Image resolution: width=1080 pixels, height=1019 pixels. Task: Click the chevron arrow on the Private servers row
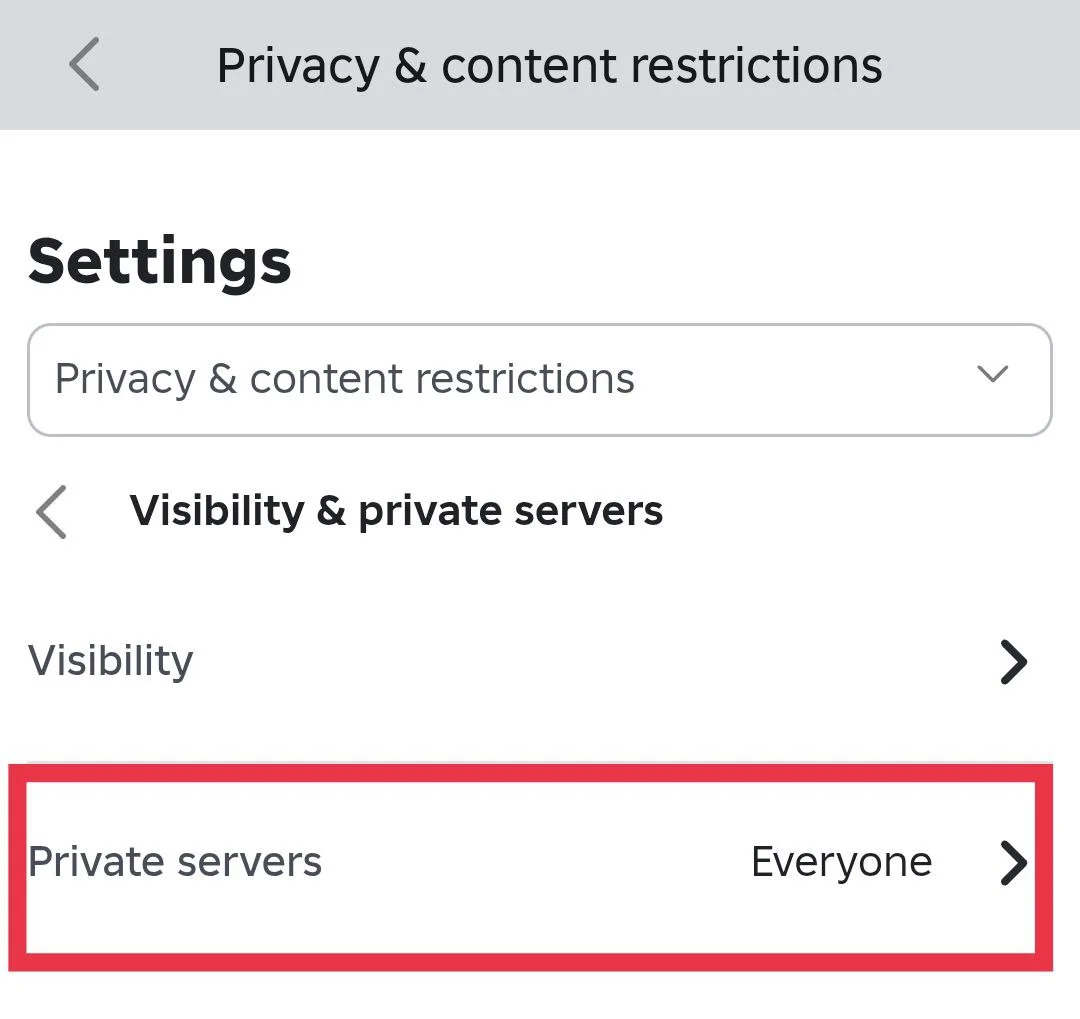pyautogui.click(x=1014, y=863)
